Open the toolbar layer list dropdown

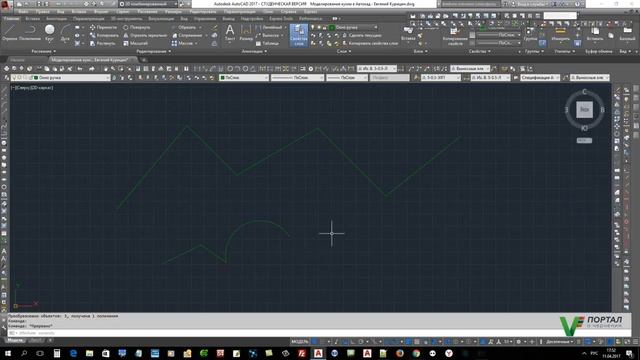tap(60, 78)
